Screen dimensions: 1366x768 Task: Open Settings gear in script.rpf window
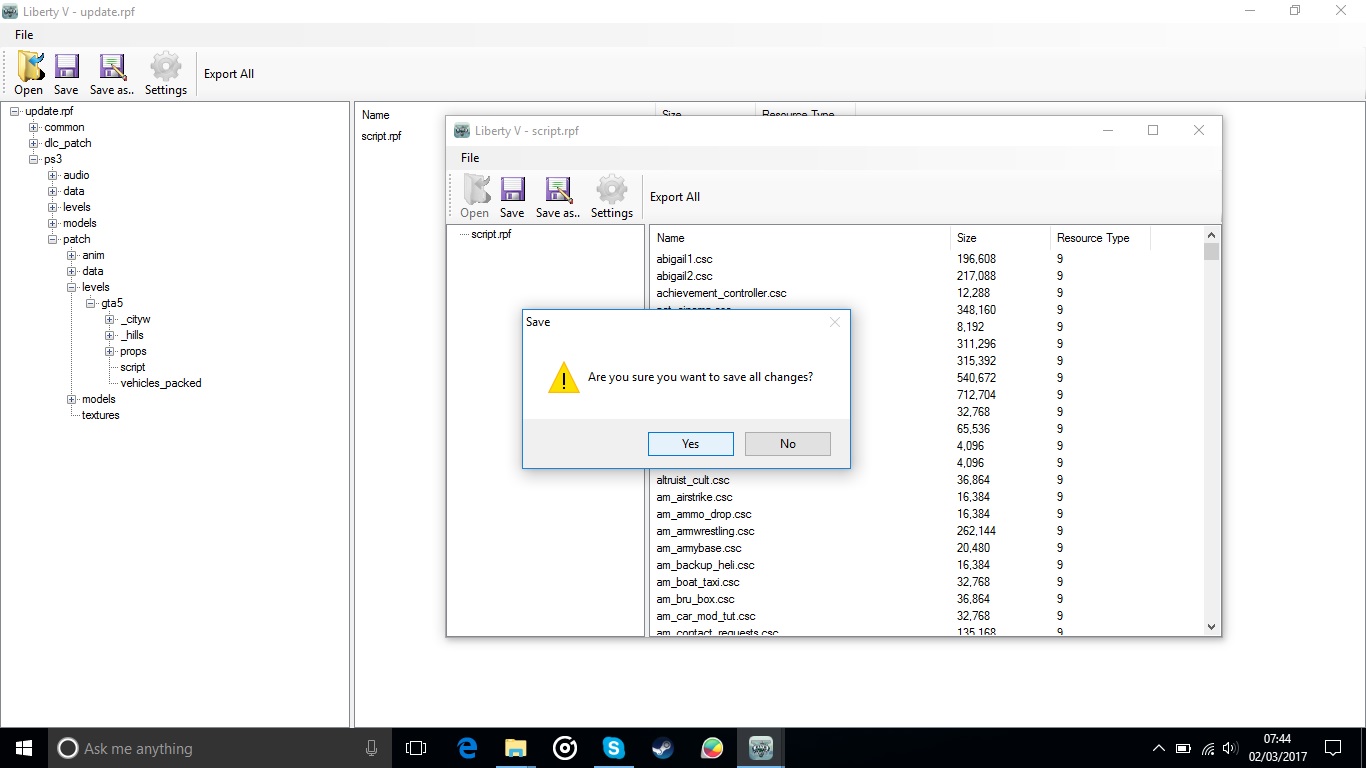coord(611,191)
